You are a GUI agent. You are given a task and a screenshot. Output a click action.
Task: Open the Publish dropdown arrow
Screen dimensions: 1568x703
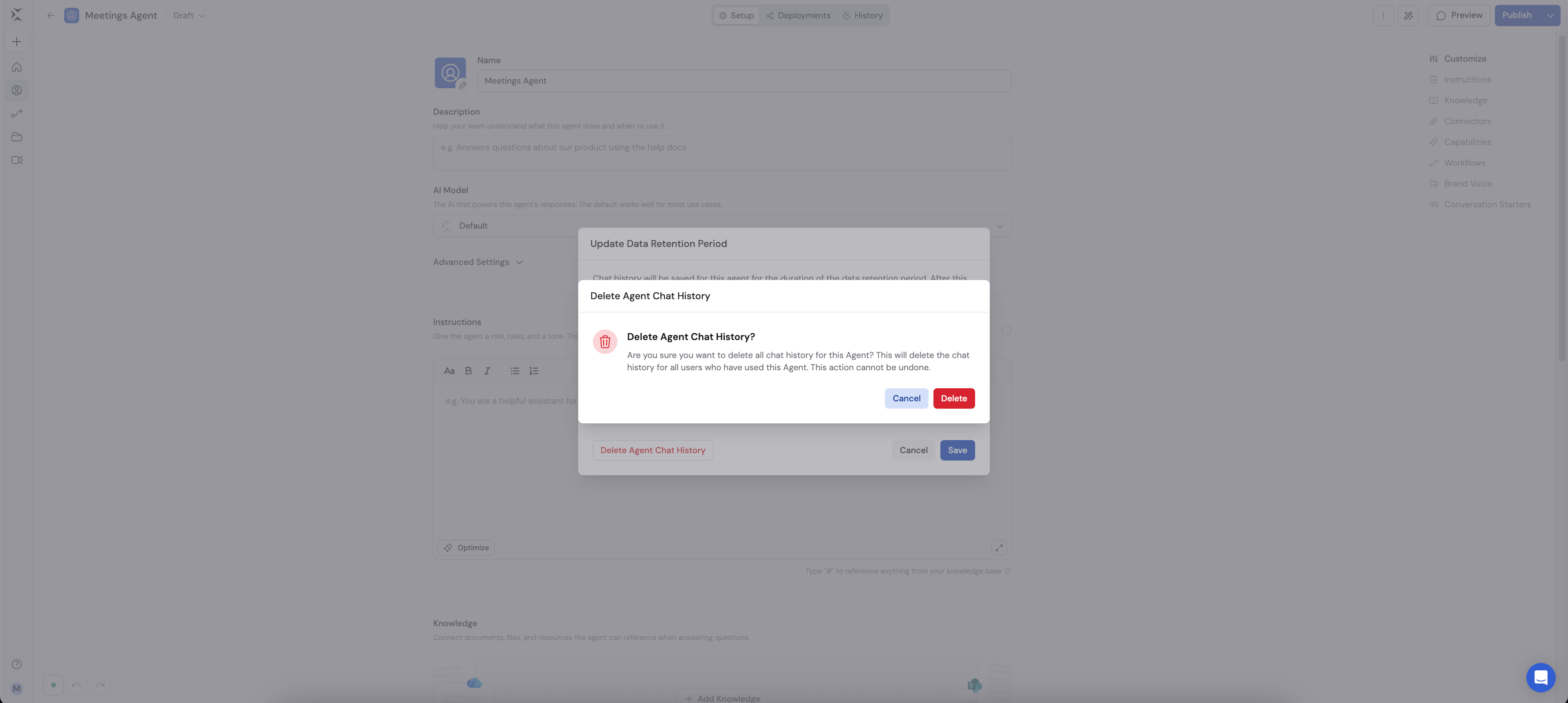[x=1550, y=15]
